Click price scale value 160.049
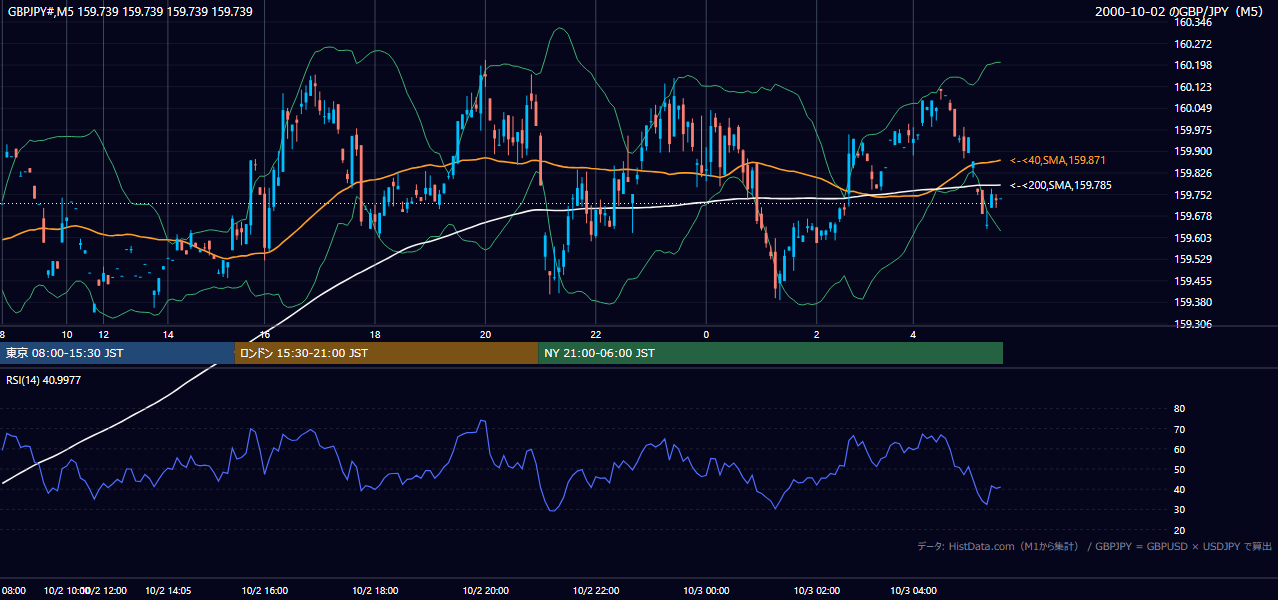The height and width of the screenshot is (600, 1278). pyautogui.click(x=1193, y=108)
